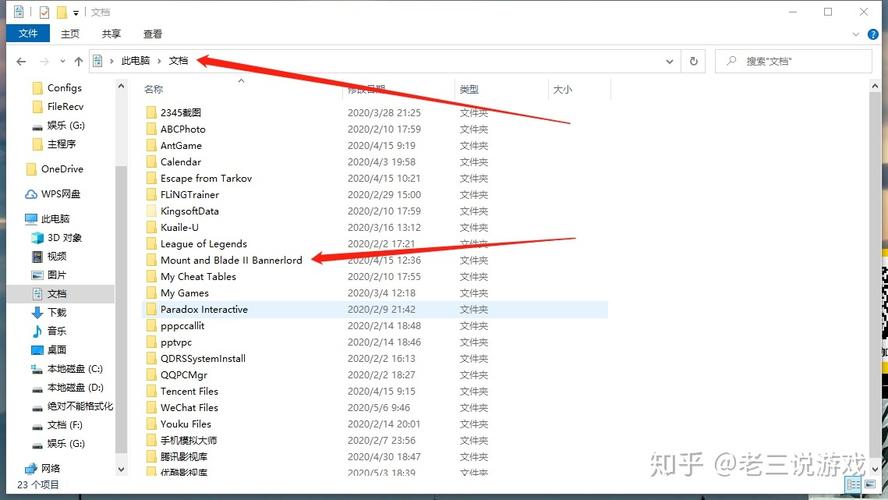Expand the ribbon with the chevron arrow
Image resolution: width=888 pixels, height=500 pixels.
(x=856, y=33)
